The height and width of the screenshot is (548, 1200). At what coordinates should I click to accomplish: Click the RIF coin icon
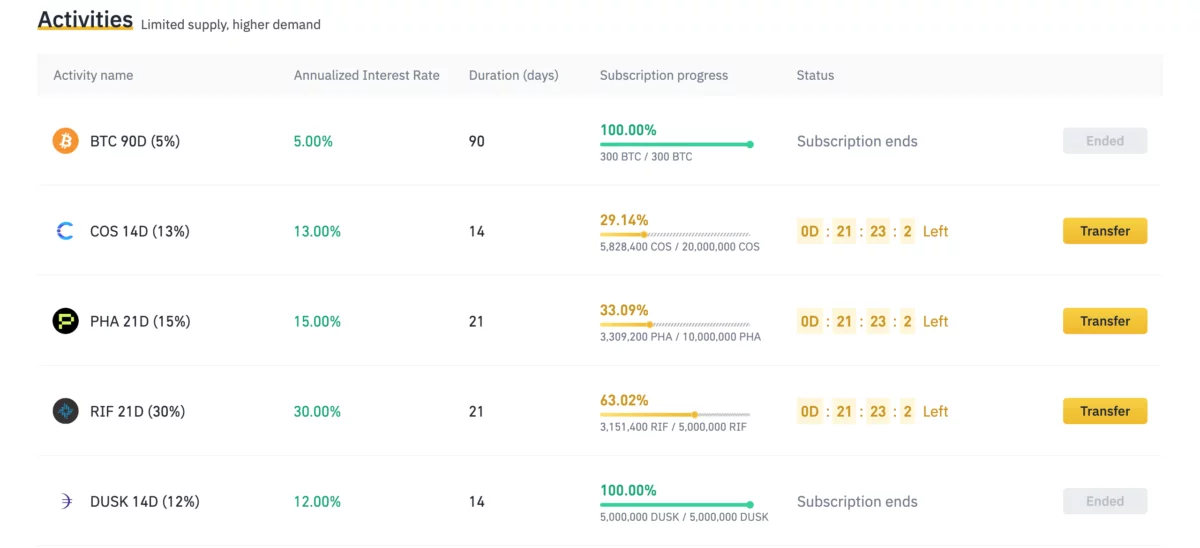tap(65, 411)
